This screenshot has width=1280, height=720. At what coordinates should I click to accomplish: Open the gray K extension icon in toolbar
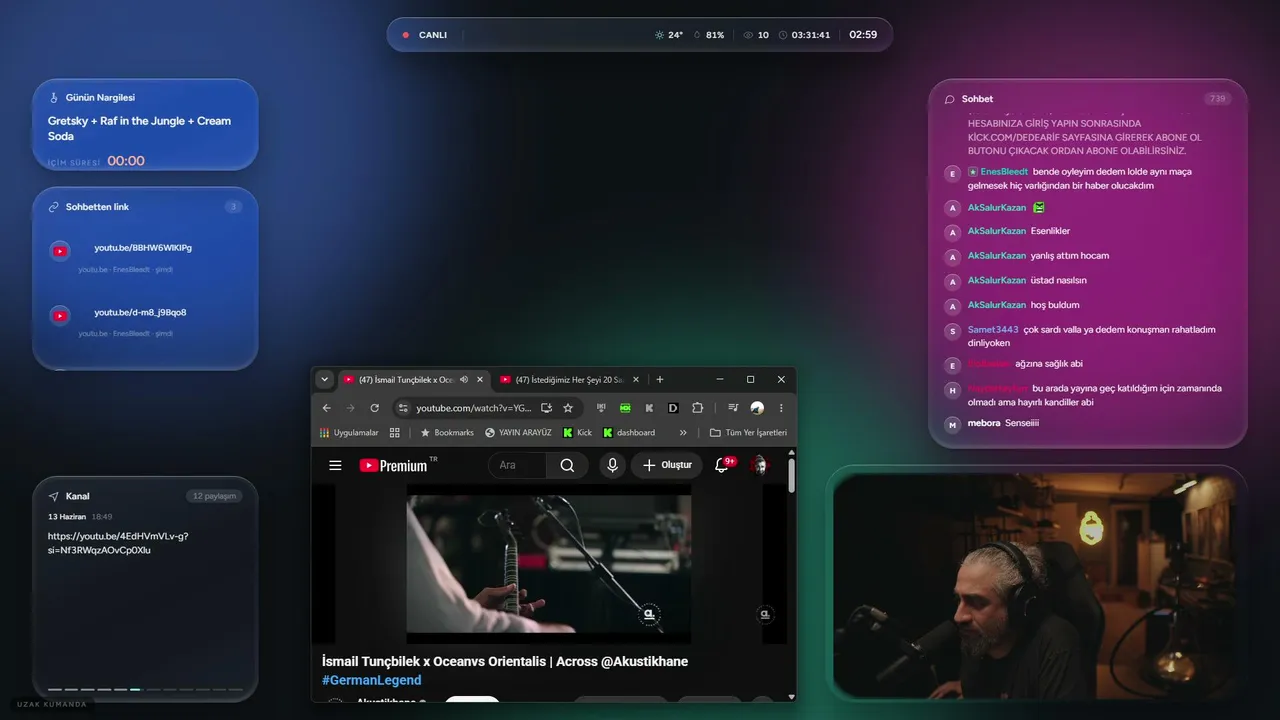click(x=649, y=408)
